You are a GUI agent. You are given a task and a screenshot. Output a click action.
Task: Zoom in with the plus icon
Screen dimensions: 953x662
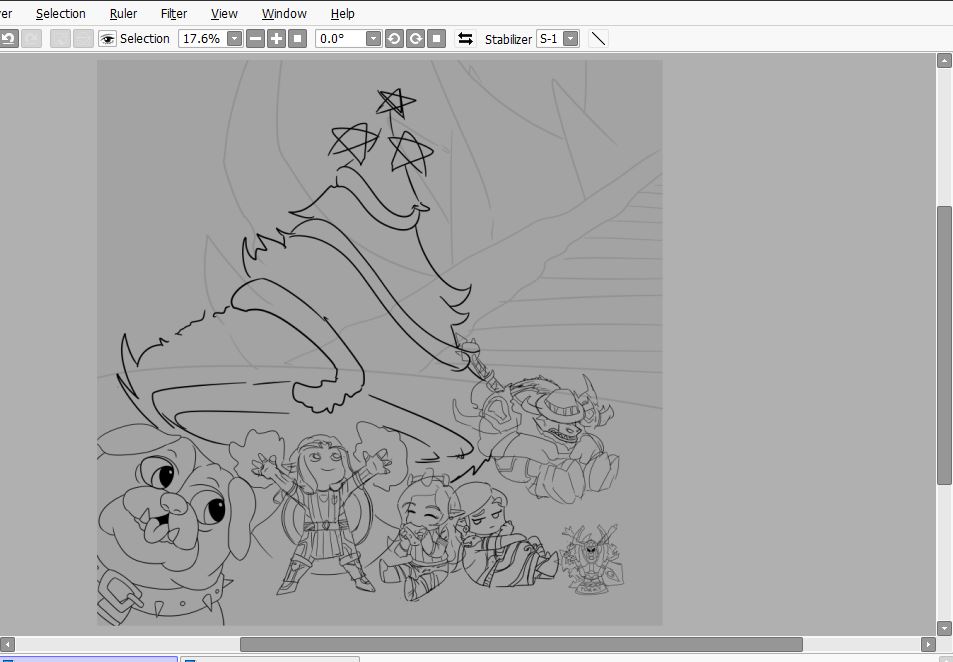(x=277, y=39)
